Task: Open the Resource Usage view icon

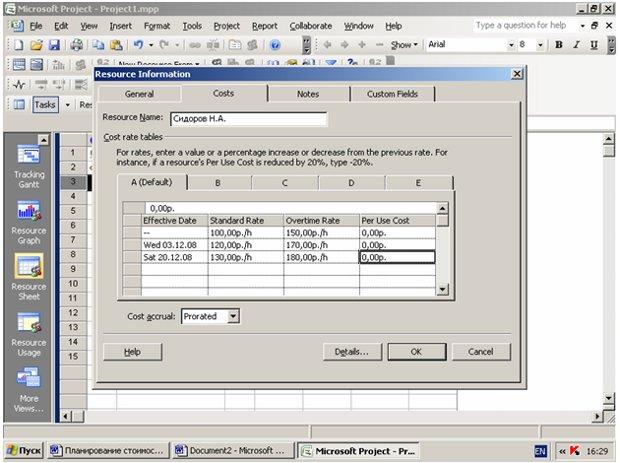Action: coord(28,323)
